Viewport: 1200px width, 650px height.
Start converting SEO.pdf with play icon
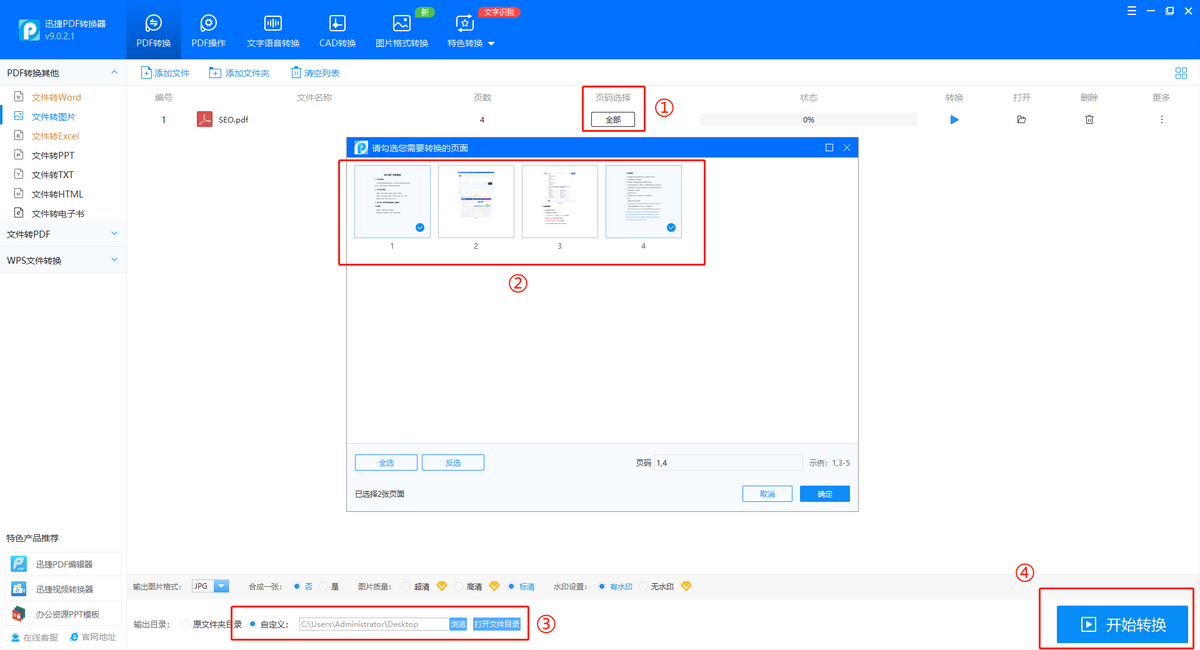tap(954, 120)
